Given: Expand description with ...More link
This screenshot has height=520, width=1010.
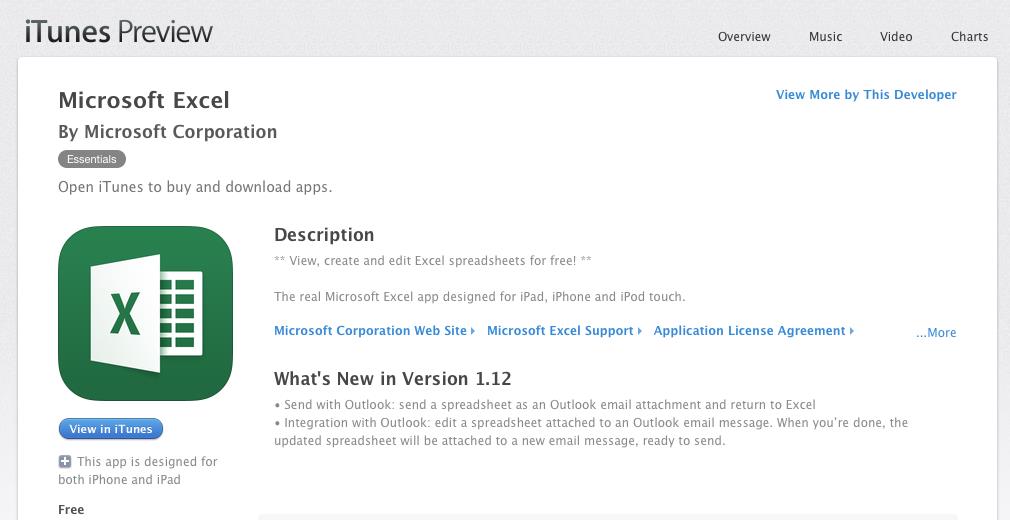Looking at the screenshot, I should pyautogui.click(x=936, y=332).
